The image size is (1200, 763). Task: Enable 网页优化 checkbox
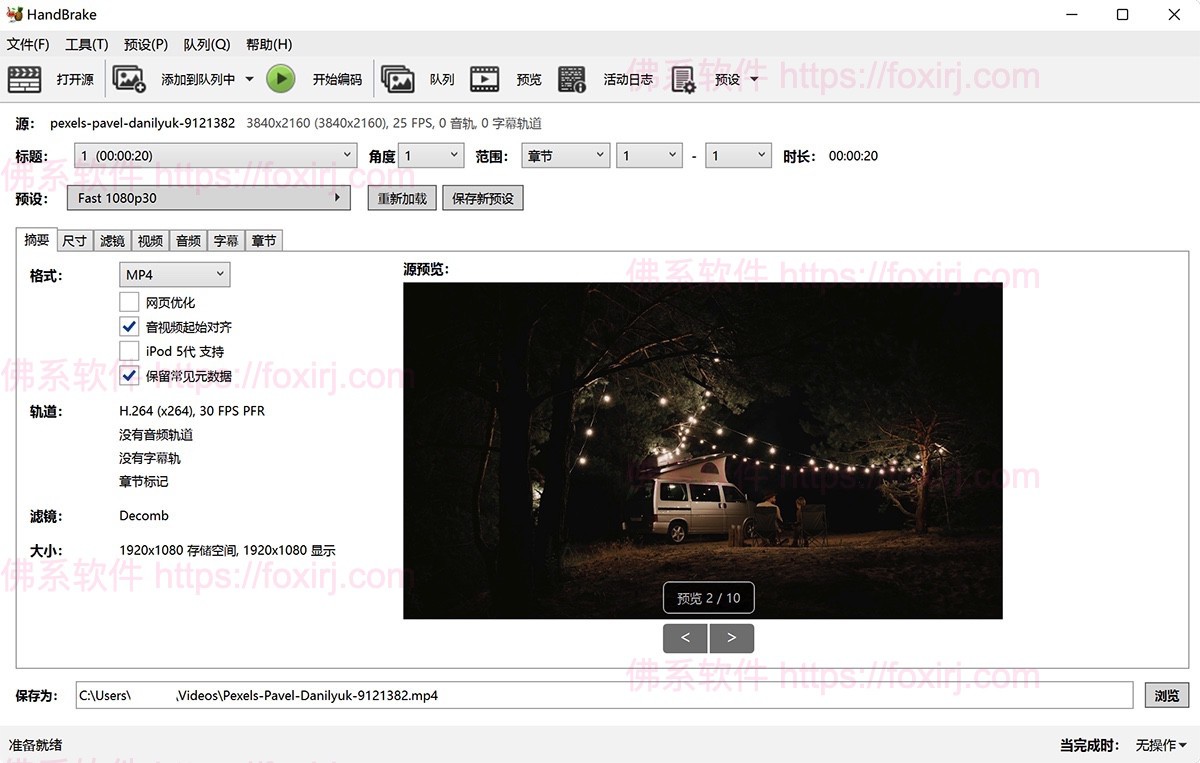(x=129, y=301)
